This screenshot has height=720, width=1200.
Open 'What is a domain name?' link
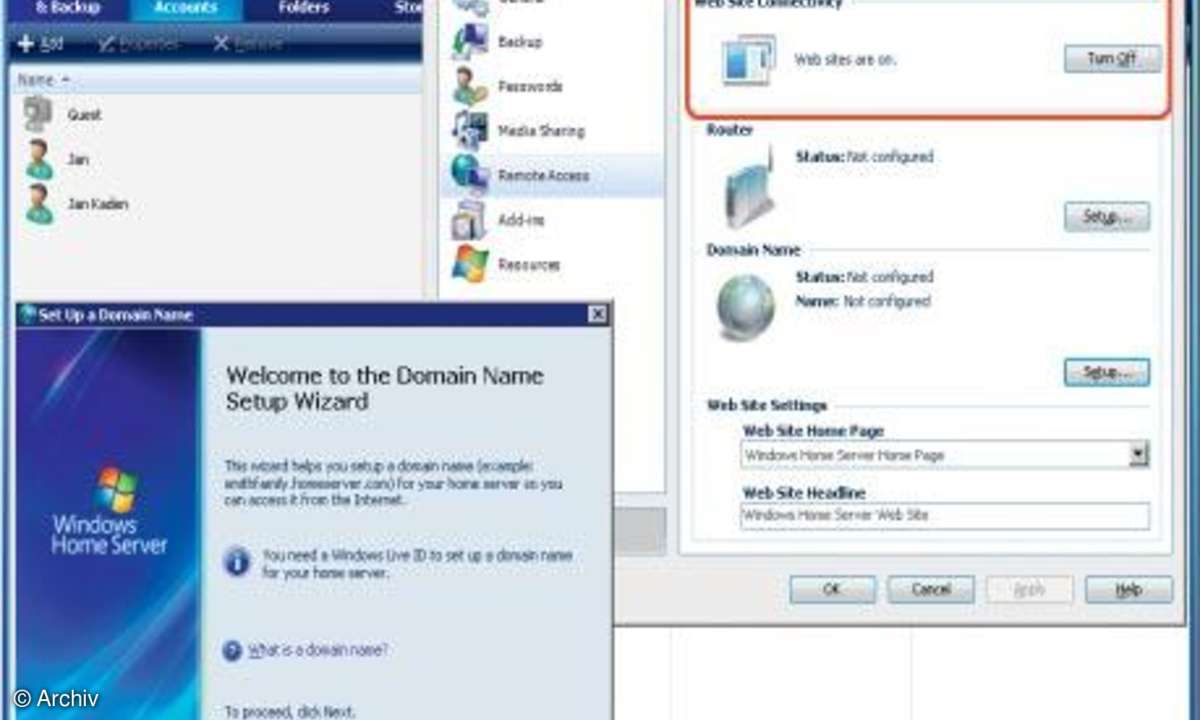point(317,651)
